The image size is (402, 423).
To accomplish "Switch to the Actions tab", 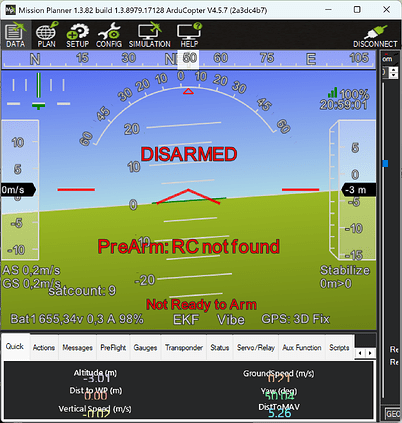I will coord(44,348).
